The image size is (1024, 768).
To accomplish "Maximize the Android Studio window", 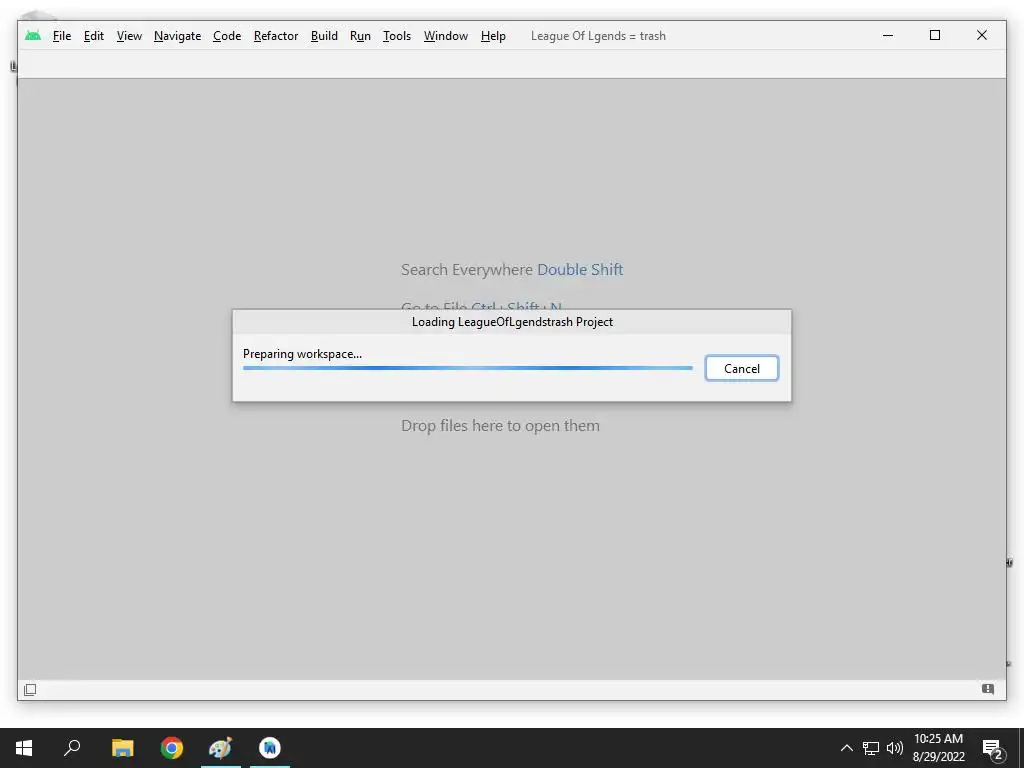I will tap(935, 35).
